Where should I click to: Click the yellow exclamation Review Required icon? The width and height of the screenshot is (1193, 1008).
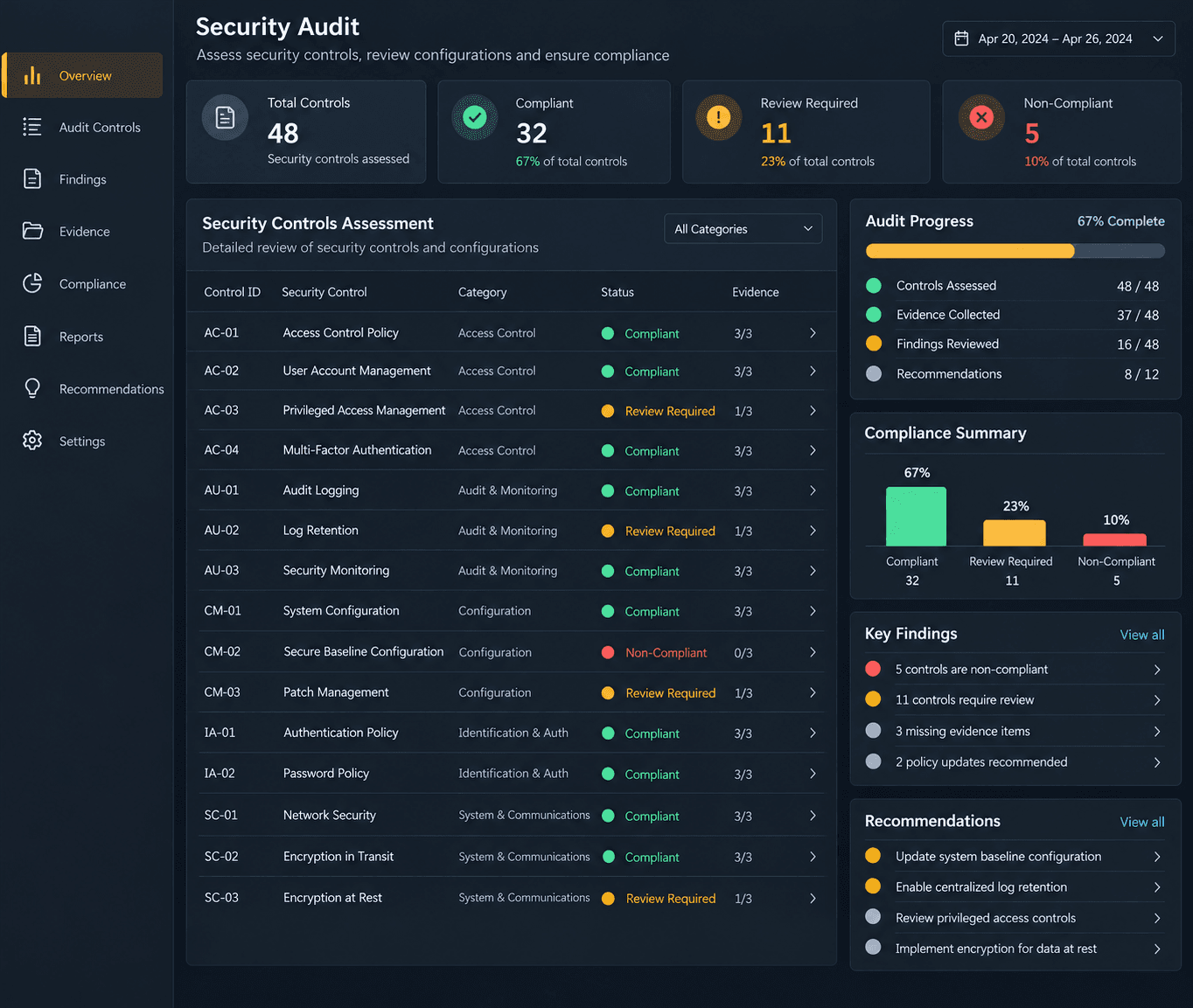[x=719, y=117]
